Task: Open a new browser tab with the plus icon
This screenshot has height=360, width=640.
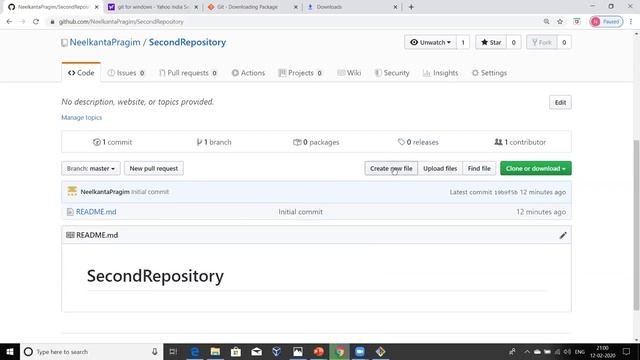Action: (x=411, y=7)
